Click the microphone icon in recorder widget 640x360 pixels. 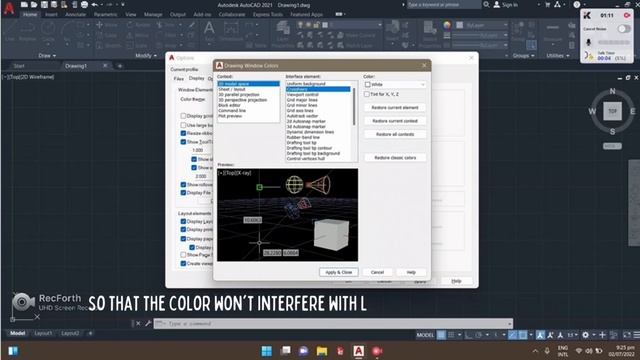[x=589, y=42]
